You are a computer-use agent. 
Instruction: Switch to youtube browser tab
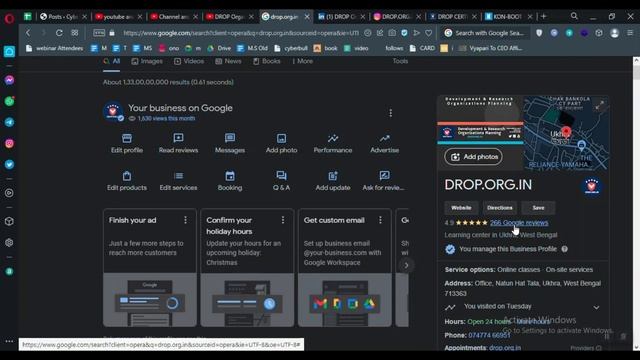click(118, 17)
